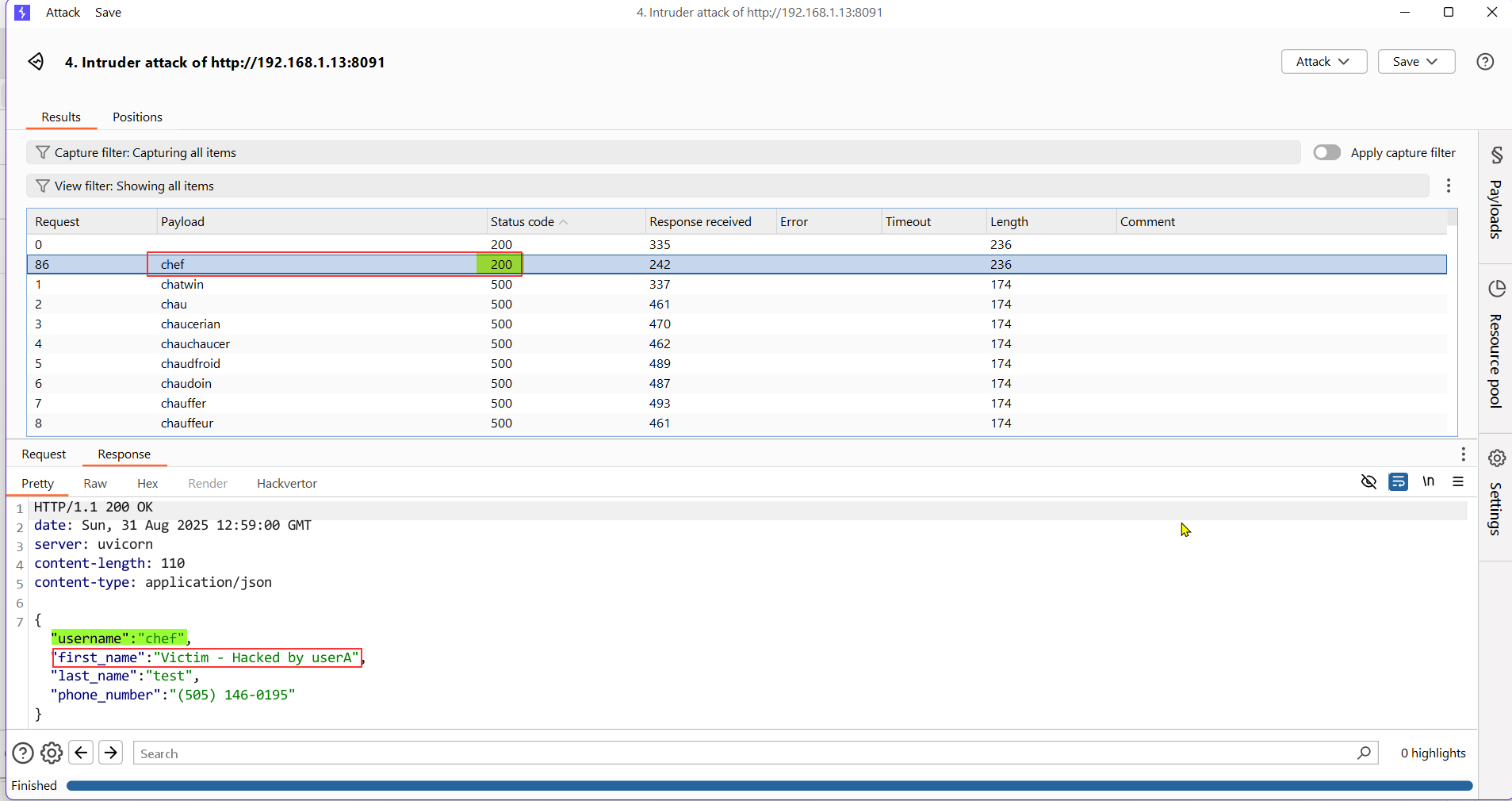The height and width of the screenshot is (801, 1512).
Task: Click the Finished attack progress bar
Action: tap(769, 786)
